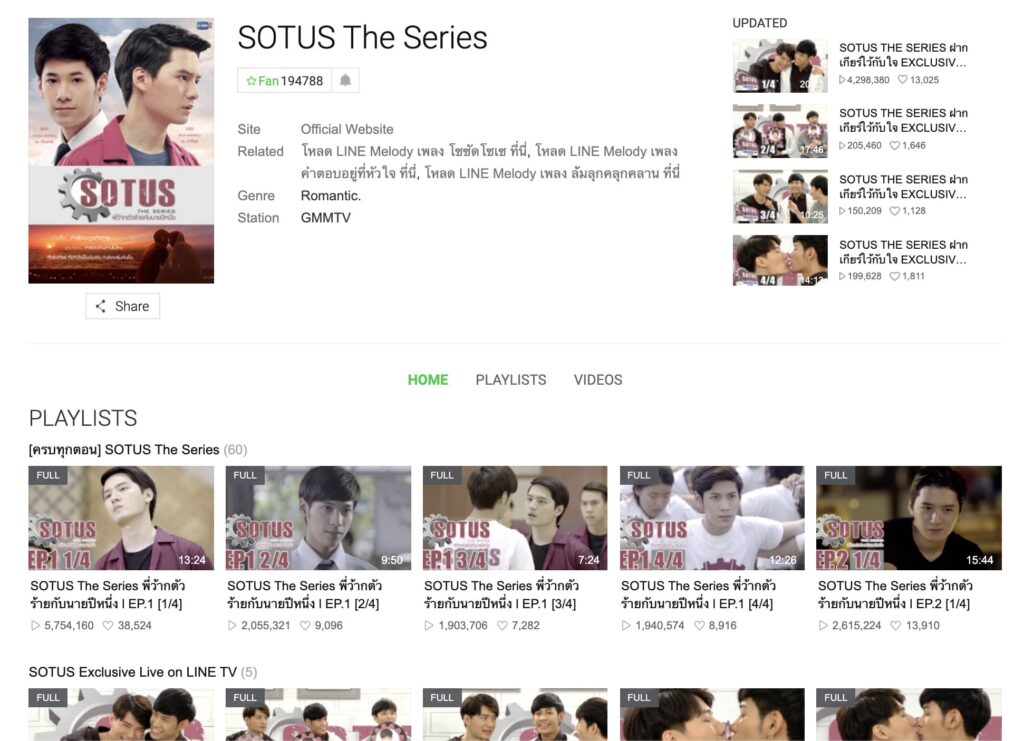Click the play icon beside 2,615,224 views
The height and width of the screenshot is (741, 1024).
coord(823,625)
